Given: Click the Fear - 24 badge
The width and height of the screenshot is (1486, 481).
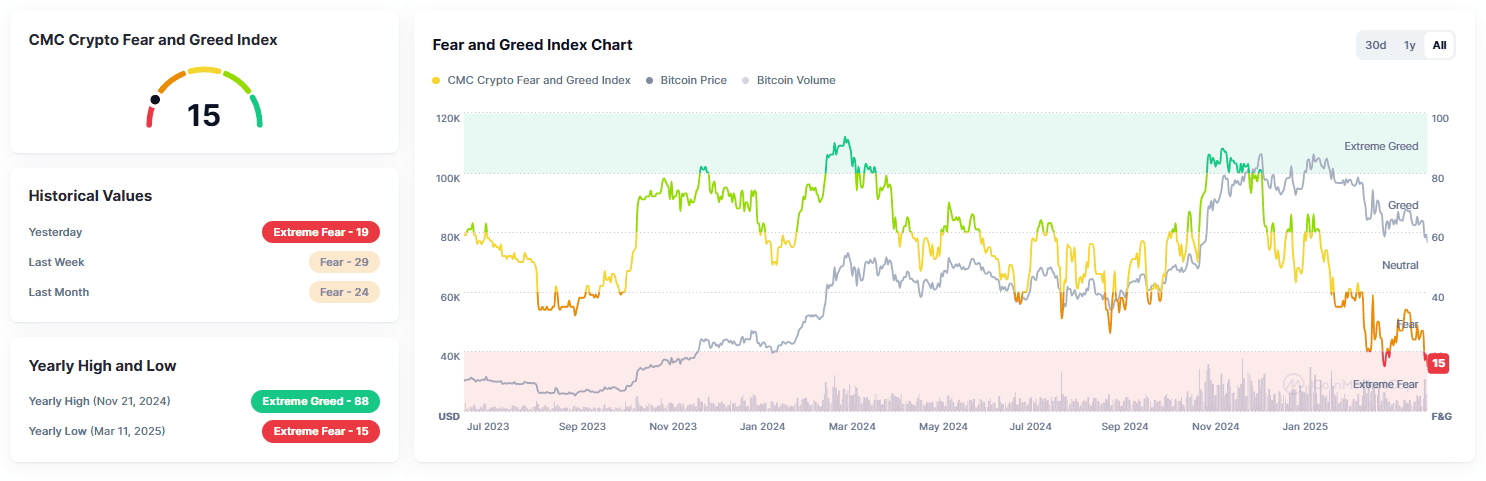Looking at the screenshot, I should pyautogui.click(x=344, y=292).
